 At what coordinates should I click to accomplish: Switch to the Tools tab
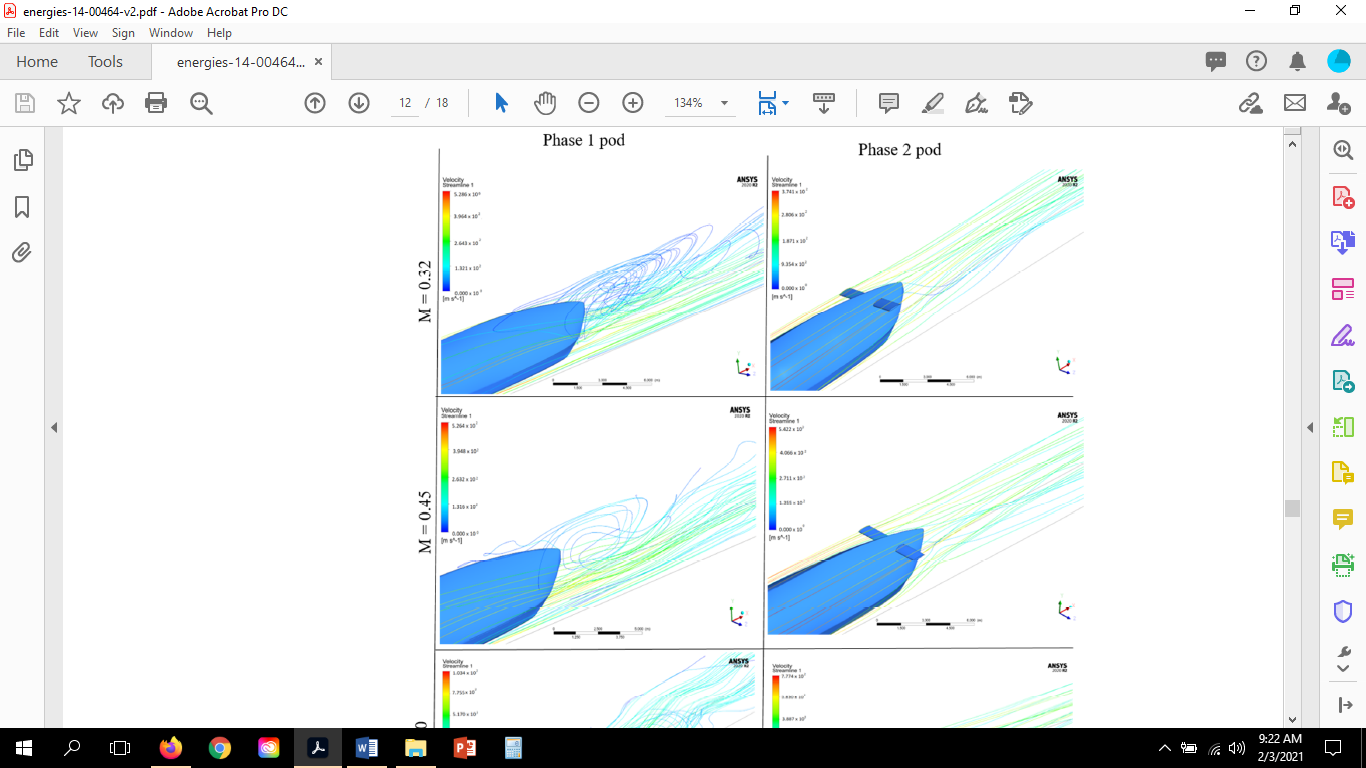[x=105, y=61]
